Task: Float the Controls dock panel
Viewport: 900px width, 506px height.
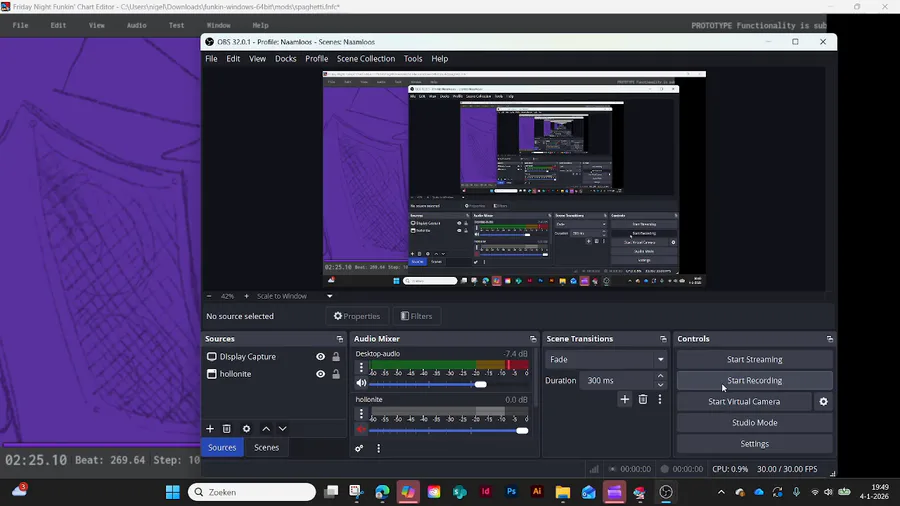Action: [x=829, y=339]
